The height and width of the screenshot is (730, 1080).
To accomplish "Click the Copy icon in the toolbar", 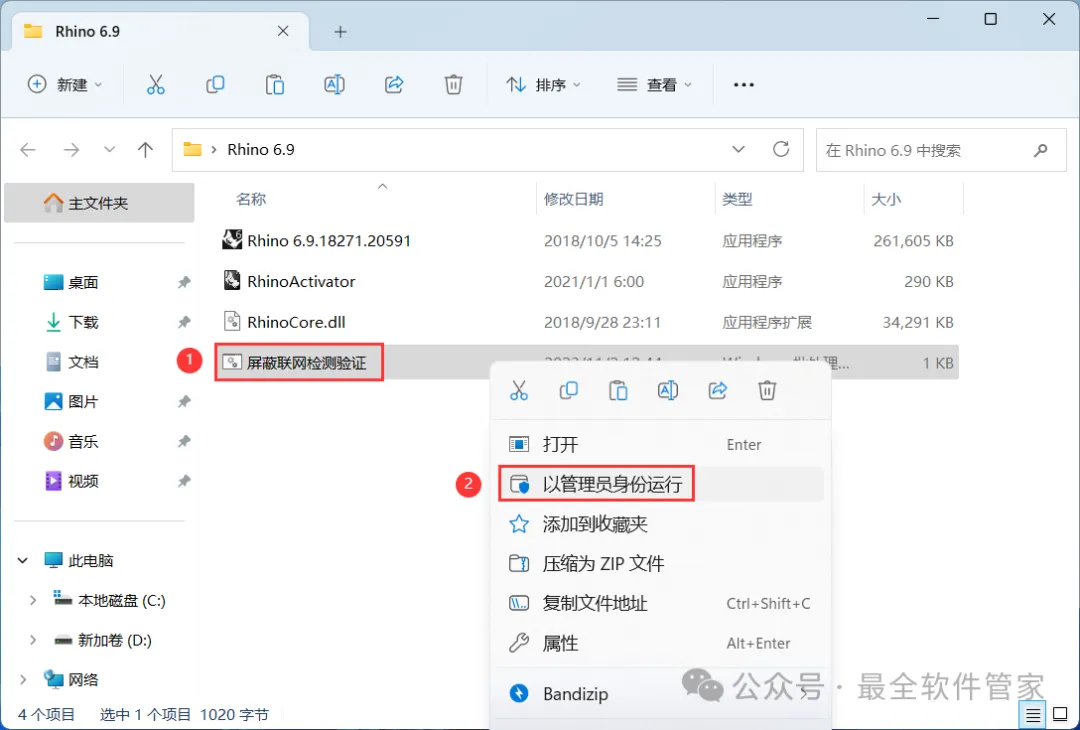I will 215,85.
